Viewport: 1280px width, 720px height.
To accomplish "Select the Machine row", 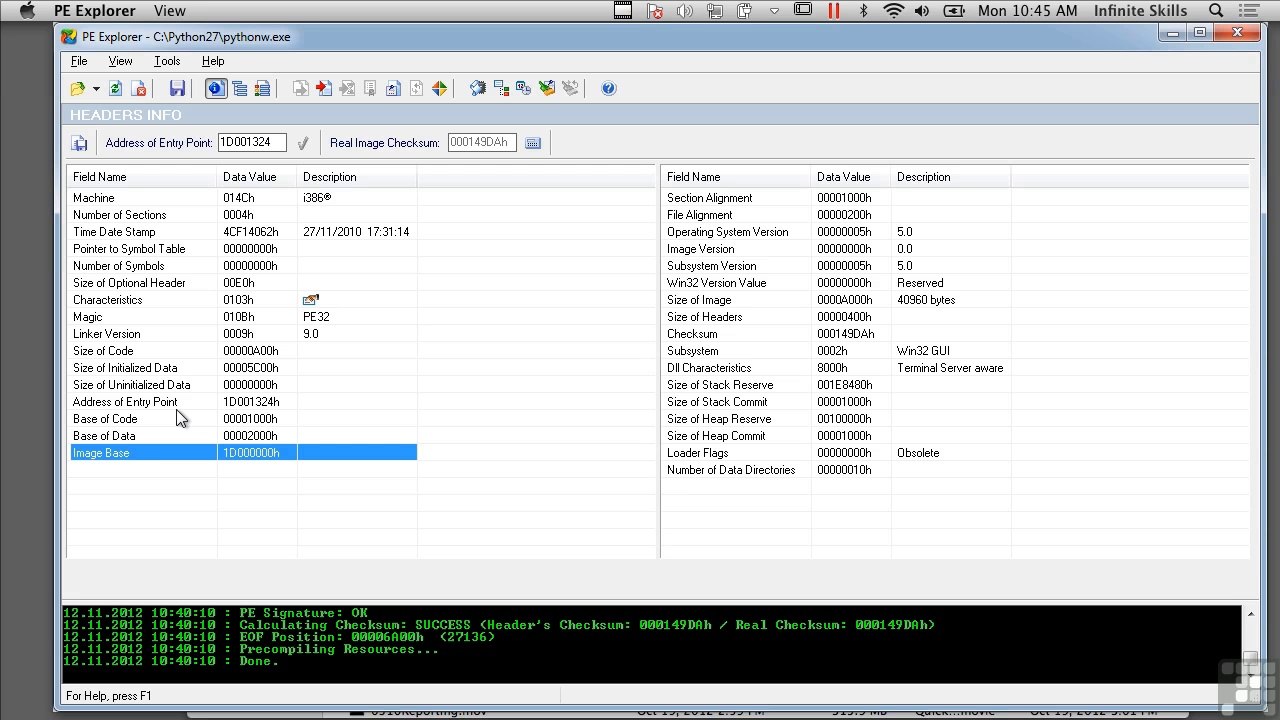I will (x=243, y=198).
